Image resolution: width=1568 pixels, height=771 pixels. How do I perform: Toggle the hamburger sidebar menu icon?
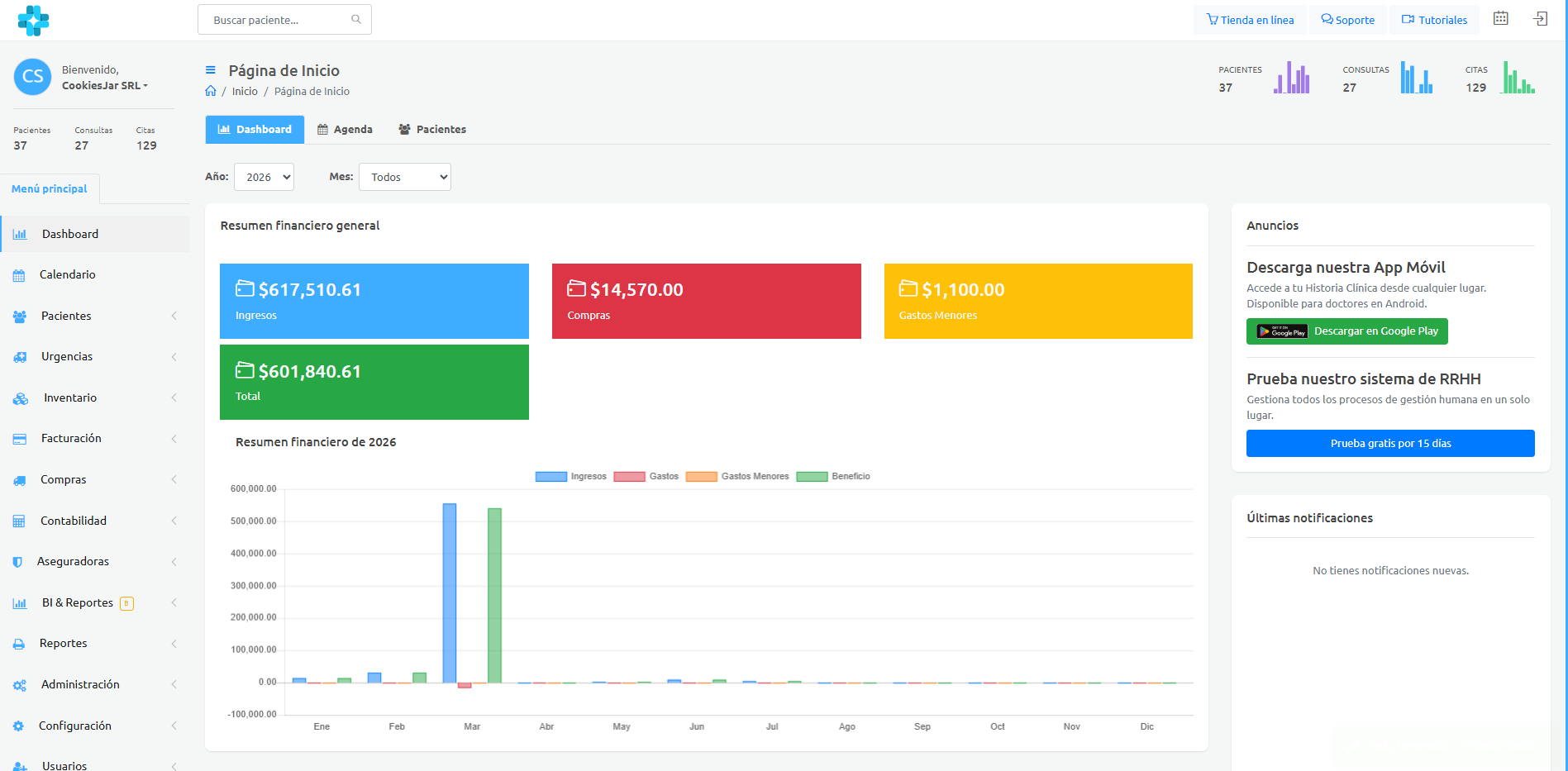tap(211, 70)
